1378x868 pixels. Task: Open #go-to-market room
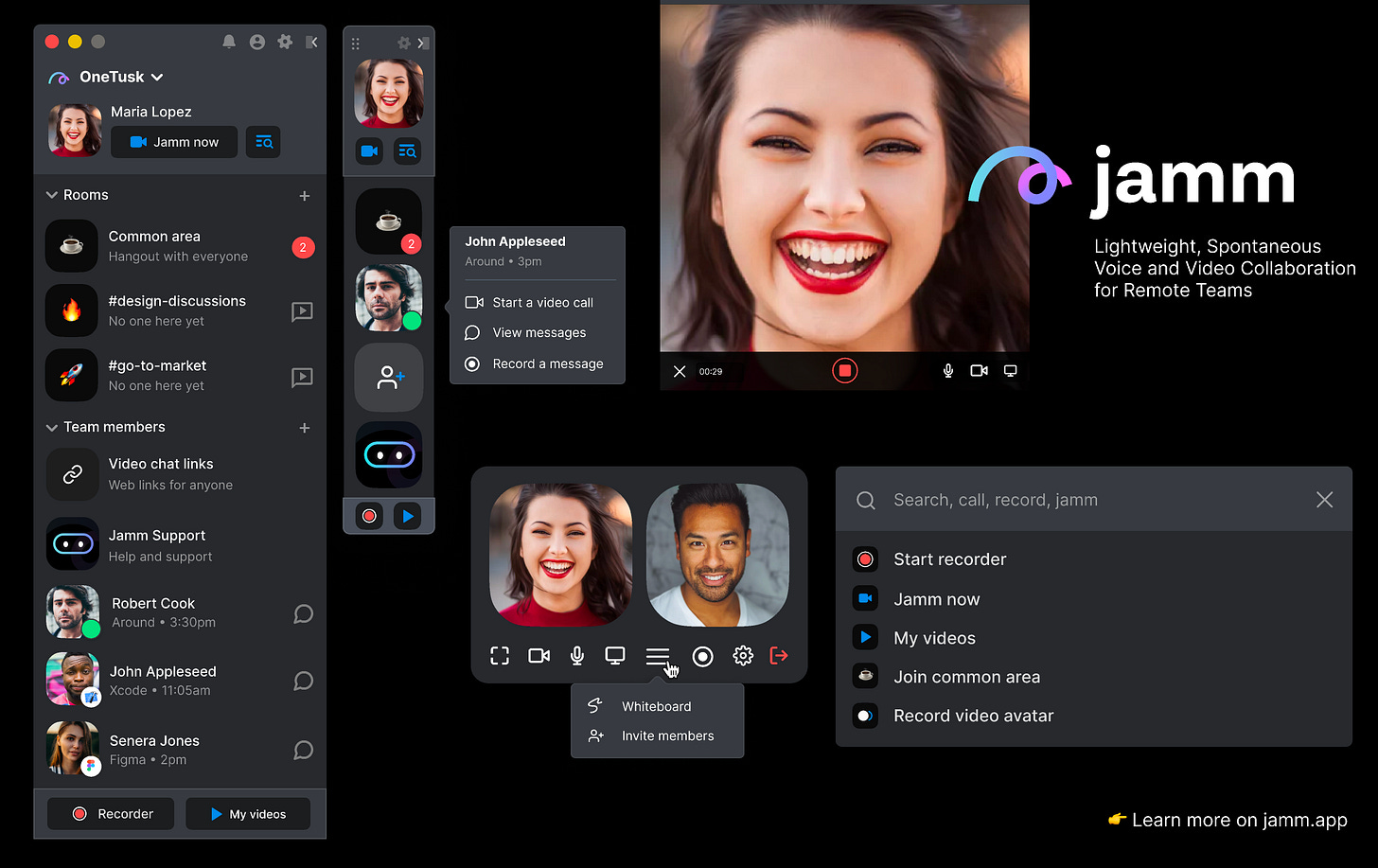(180, 375)
